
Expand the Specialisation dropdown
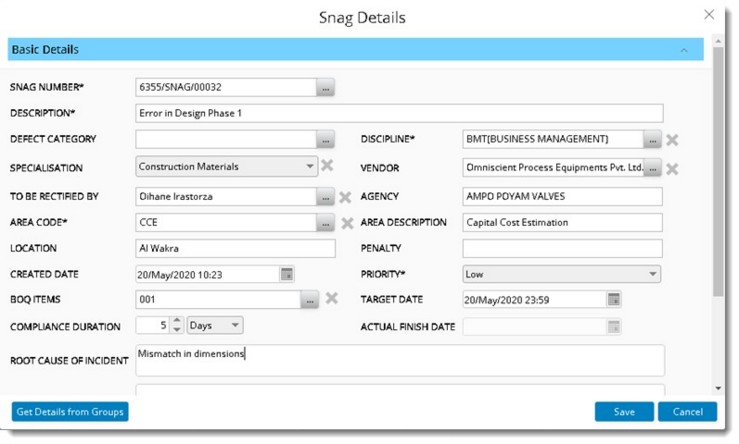click(308, 167)
